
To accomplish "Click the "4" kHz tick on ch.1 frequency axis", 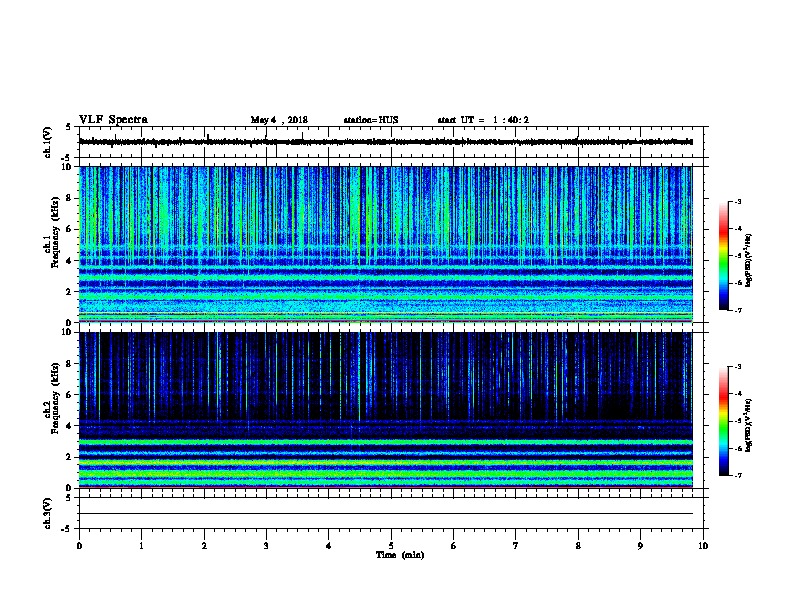I will pos(69,260).
